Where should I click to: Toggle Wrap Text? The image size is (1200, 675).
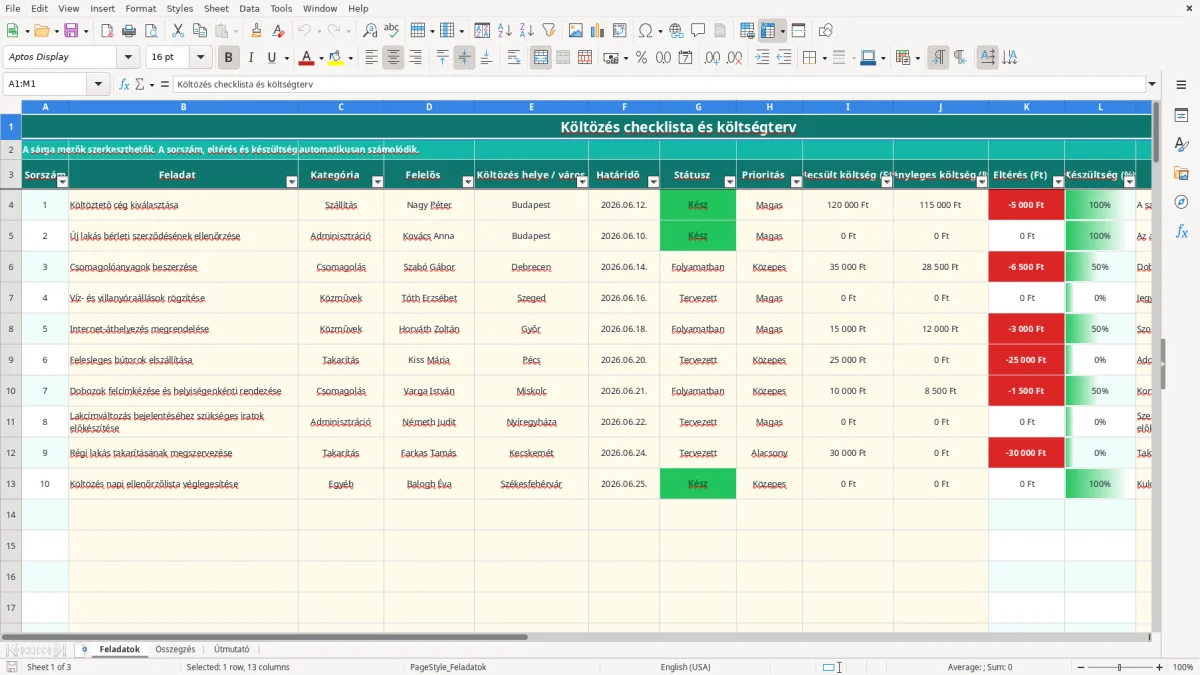[x=513, y=58]
